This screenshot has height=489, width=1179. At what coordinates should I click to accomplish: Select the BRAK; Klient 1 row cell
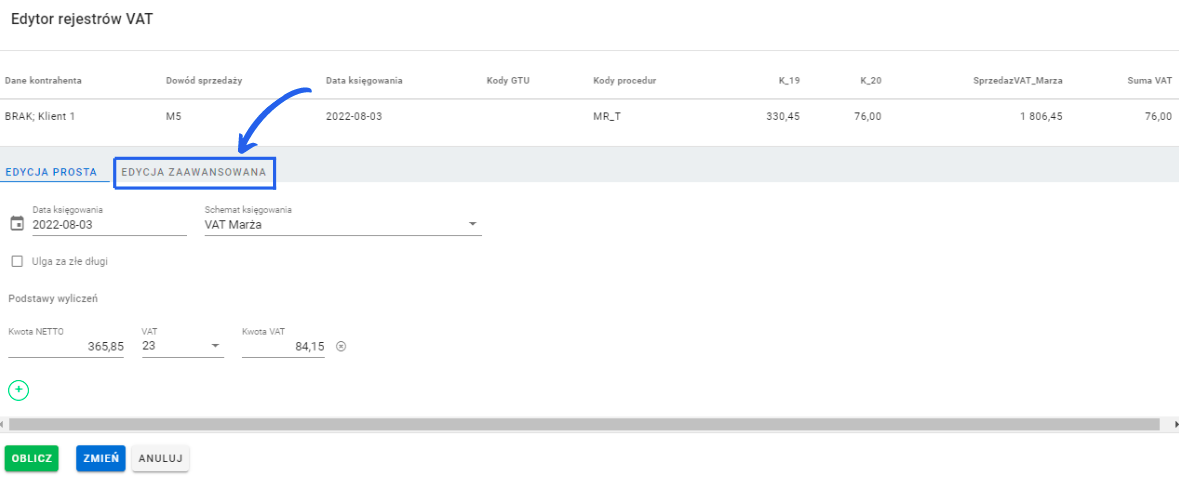40,116
